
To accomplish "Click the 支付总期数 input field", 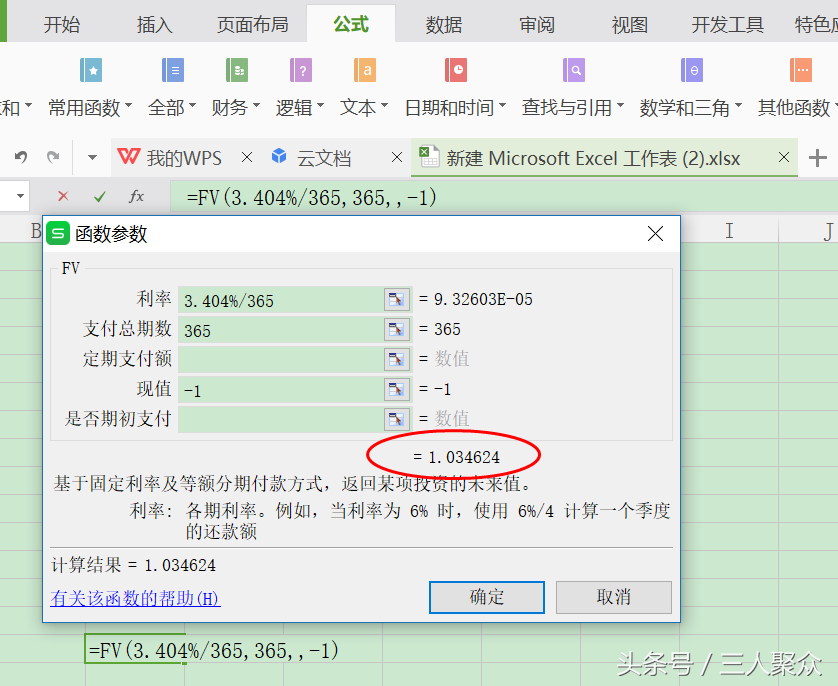I will pos(281,330).
